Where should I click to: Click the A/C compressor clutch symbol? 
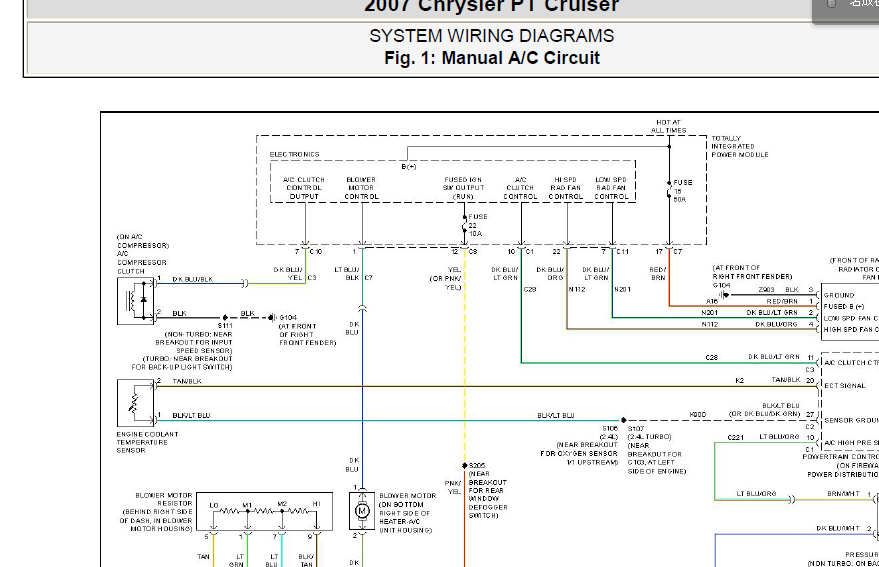pyautogui.click(x=135, y=301)
